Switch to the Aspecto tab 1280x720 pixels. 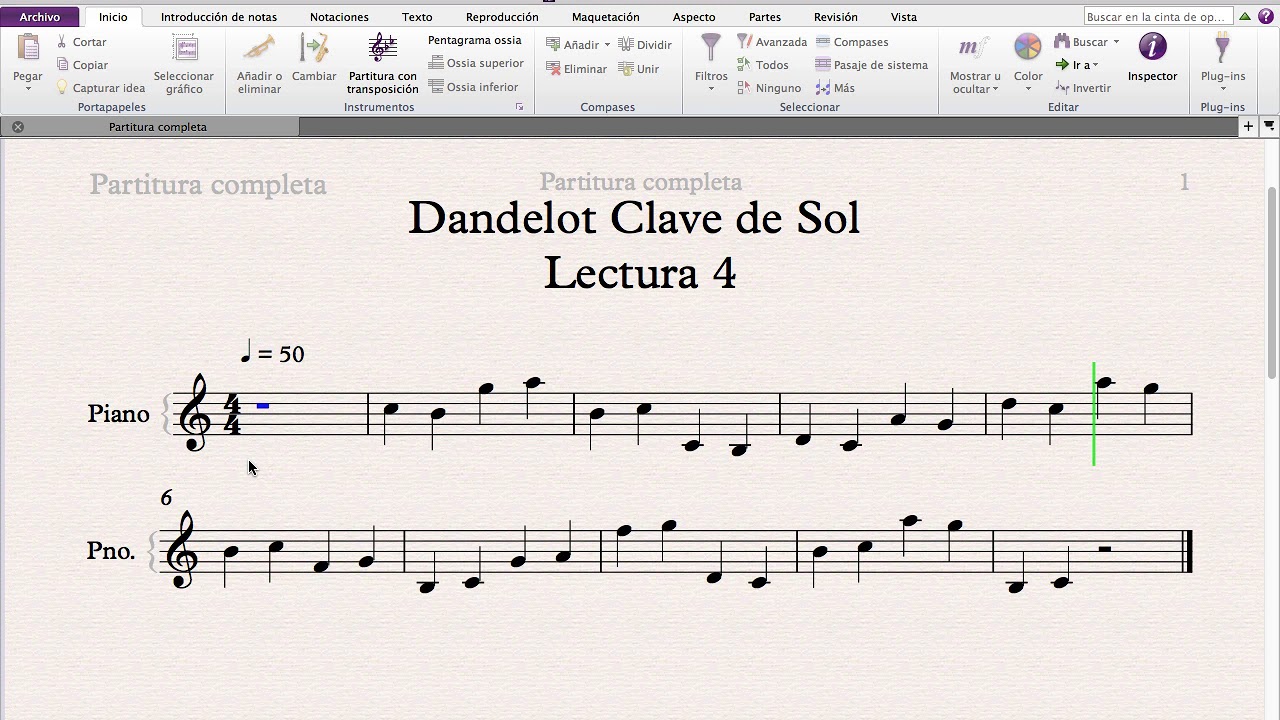coord(694,17)
